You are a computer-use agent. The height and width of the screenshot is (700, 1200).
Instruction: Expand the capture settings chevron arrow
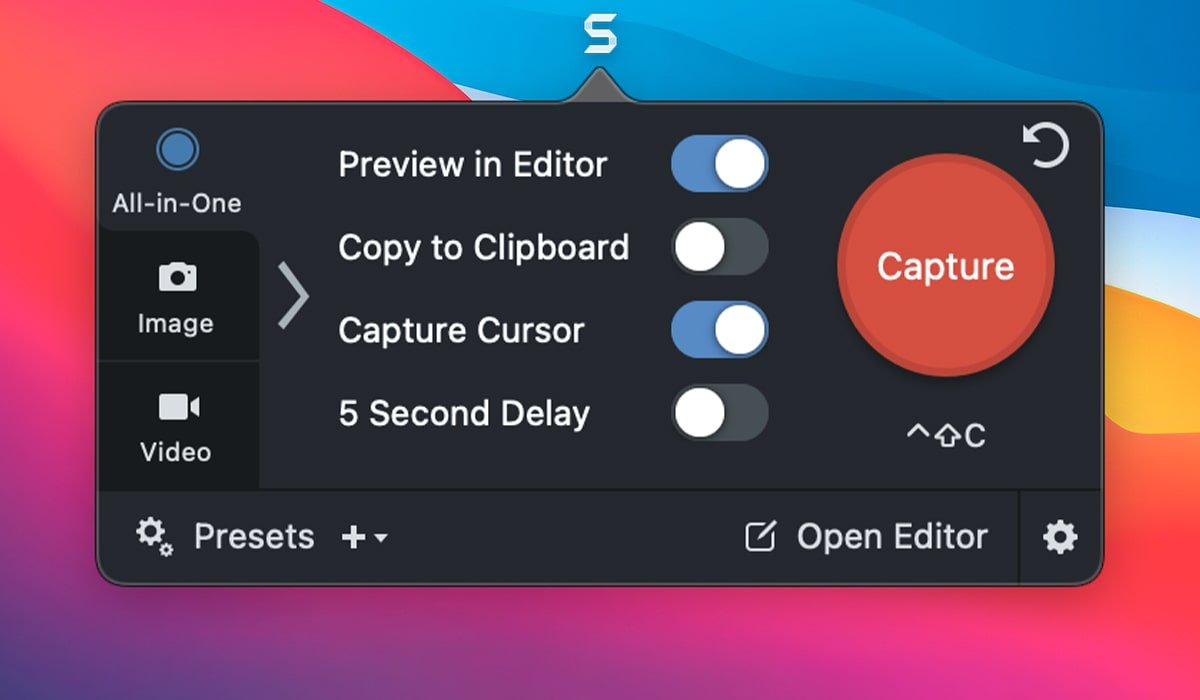tap(293, 296)
